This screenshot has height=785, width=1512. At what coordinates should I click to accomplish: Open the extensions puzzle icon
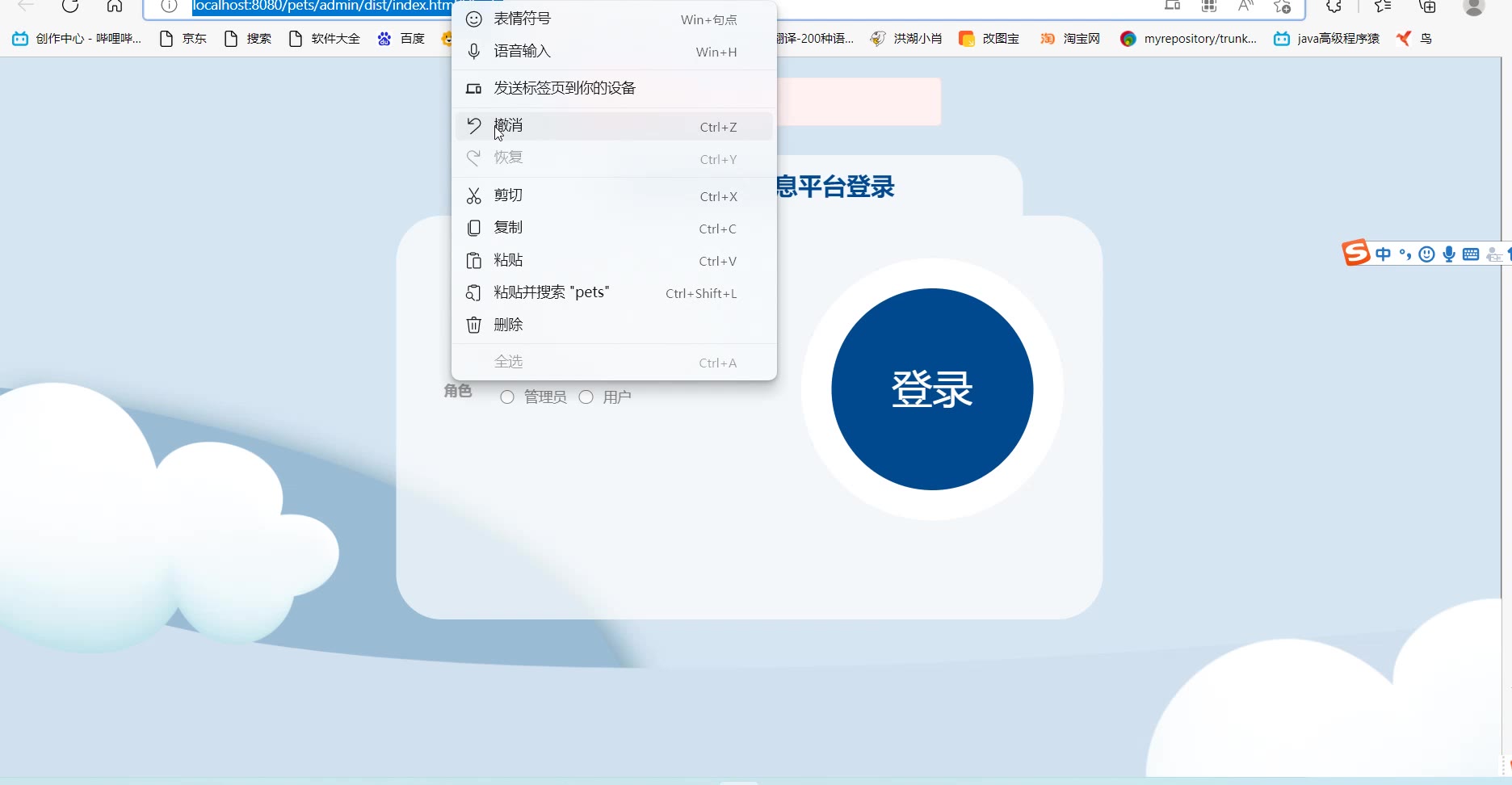pyautogui.click(x=1333, y=6)
